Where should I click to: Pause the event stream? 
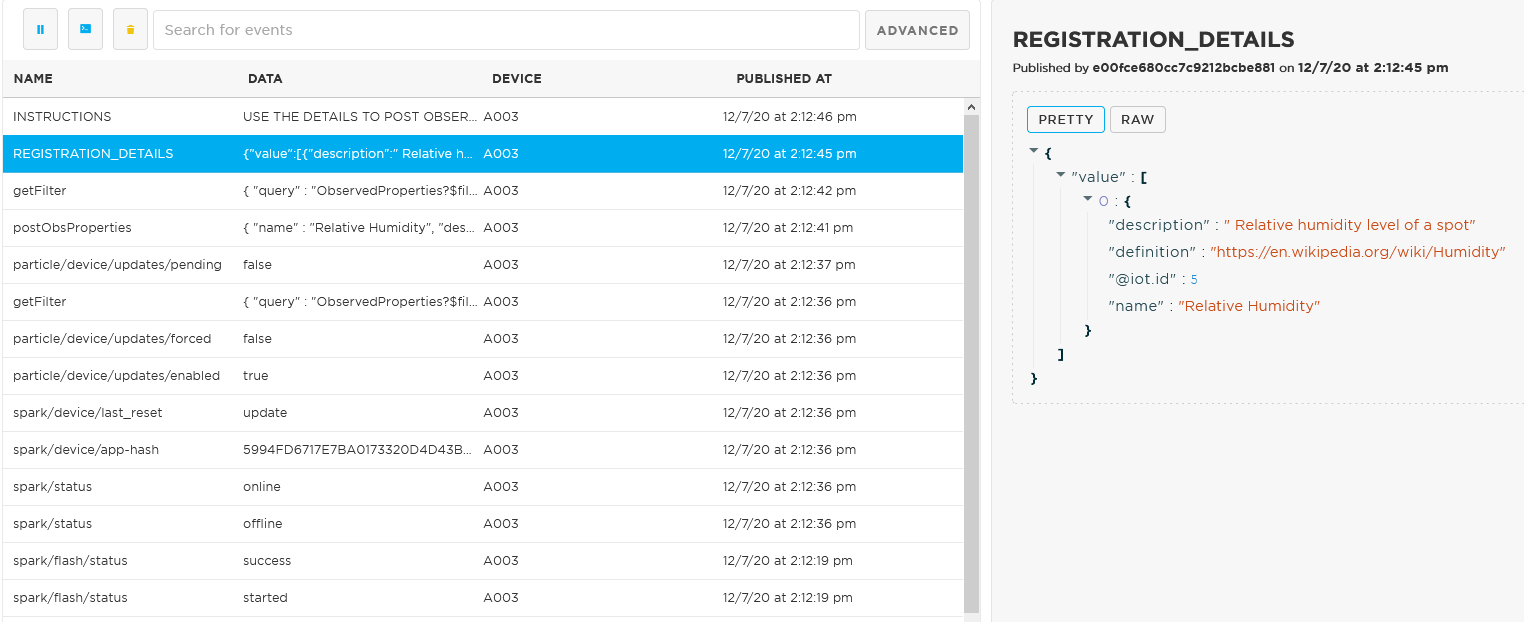(x=40, y=30)
